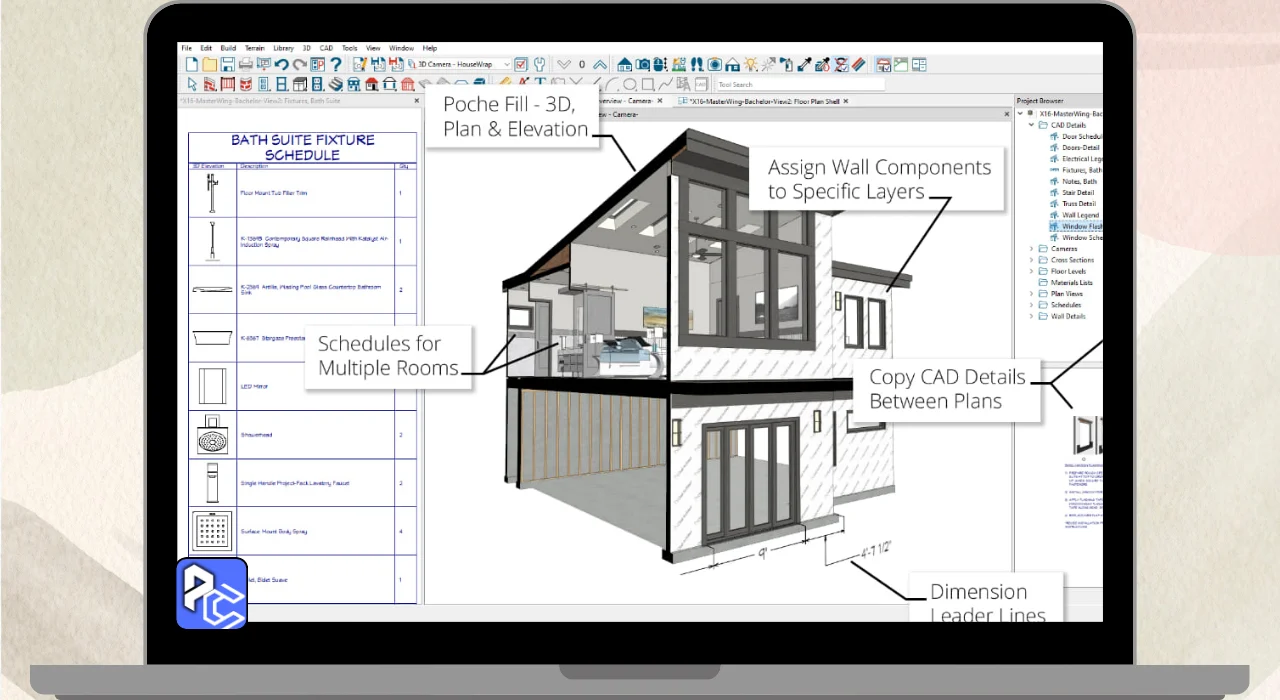Expand the Cross Sections folder

tap(1031, 260)
